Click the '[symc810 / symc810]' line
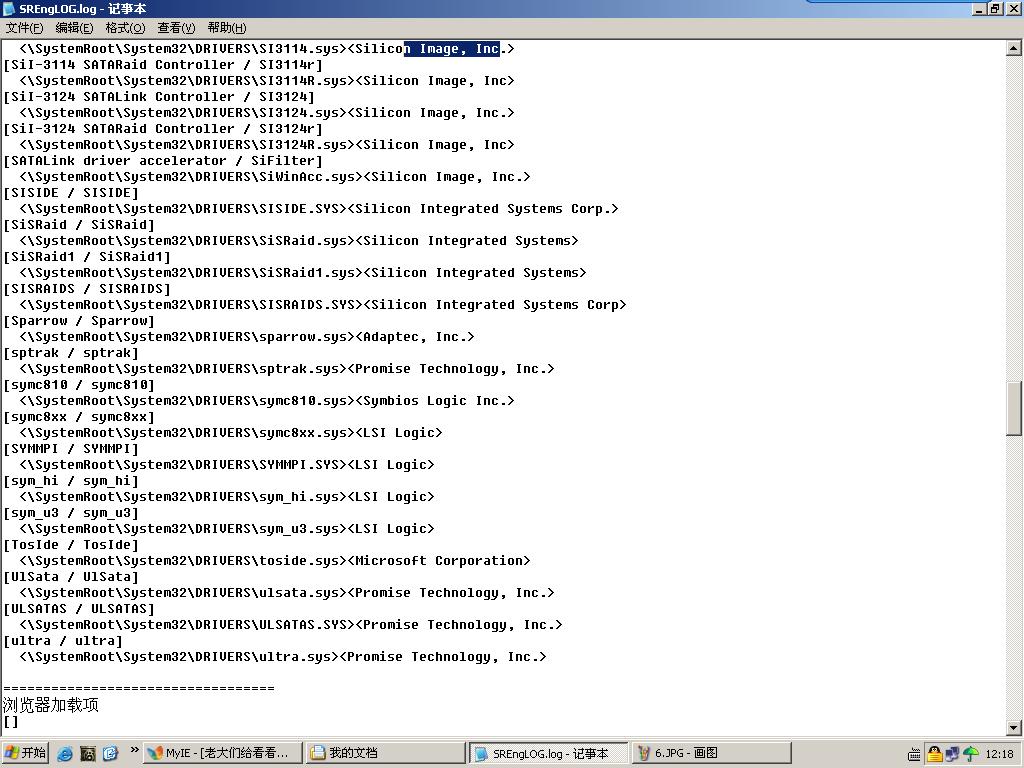1024x768 pixels. coord(79,385)
